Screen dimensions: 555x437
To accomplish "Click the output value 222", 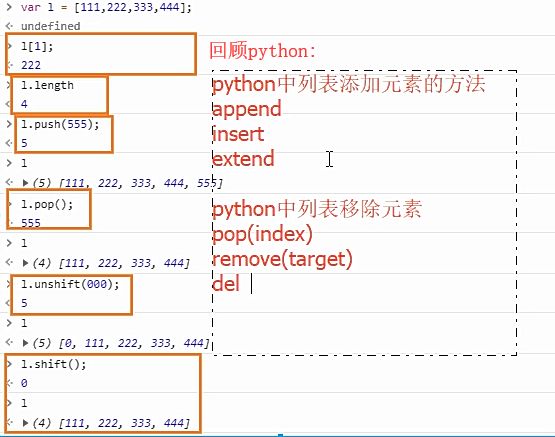I will coord(31,65).
